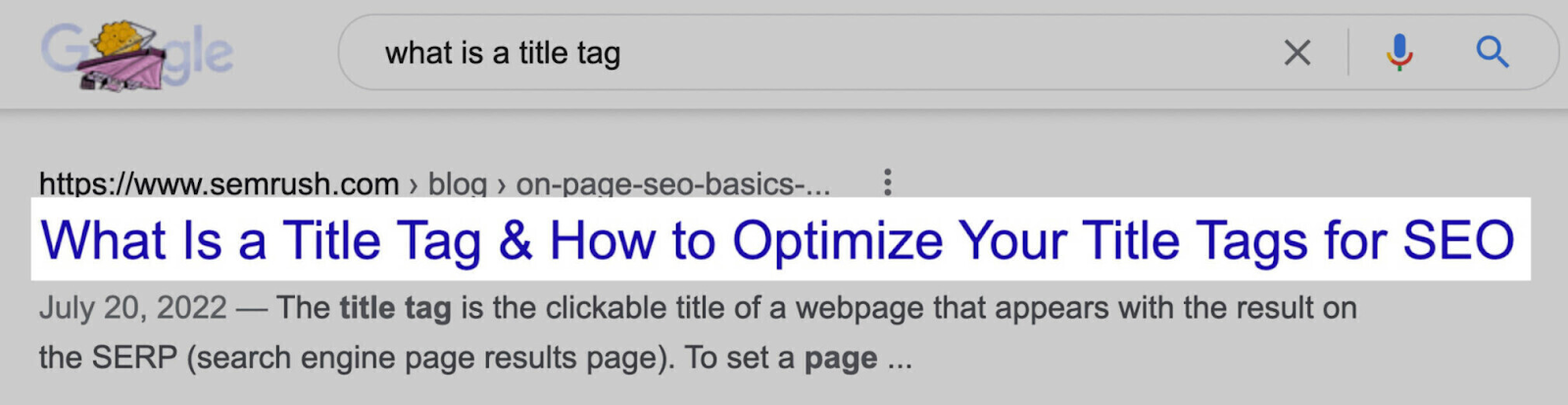Click the "blog" breadcrumb in the URL
The image size is (1568, 405).
click(457, 183)
